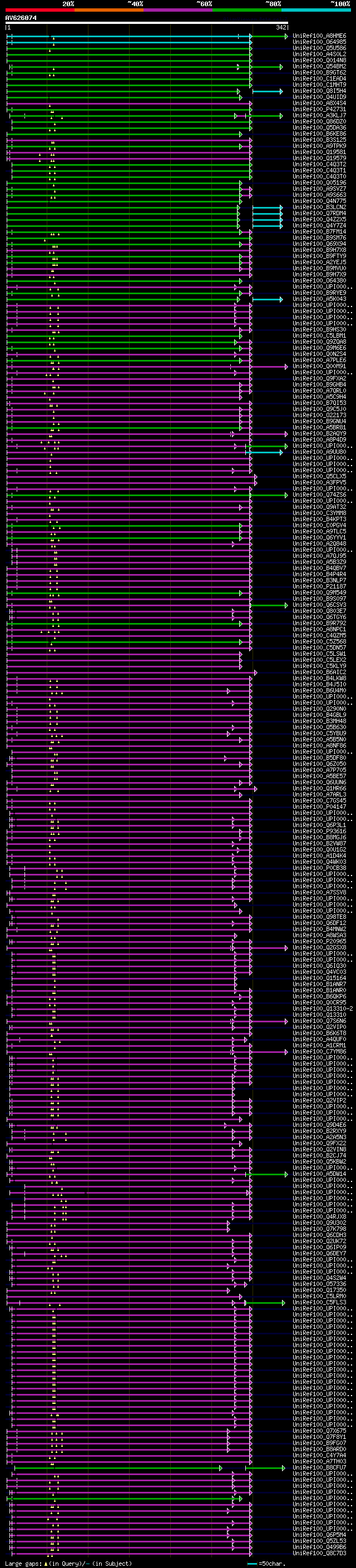
Task: Select the UniRef100_Q13310-2 hit label
Action: pyautogui.click(x=323, y=1008)
